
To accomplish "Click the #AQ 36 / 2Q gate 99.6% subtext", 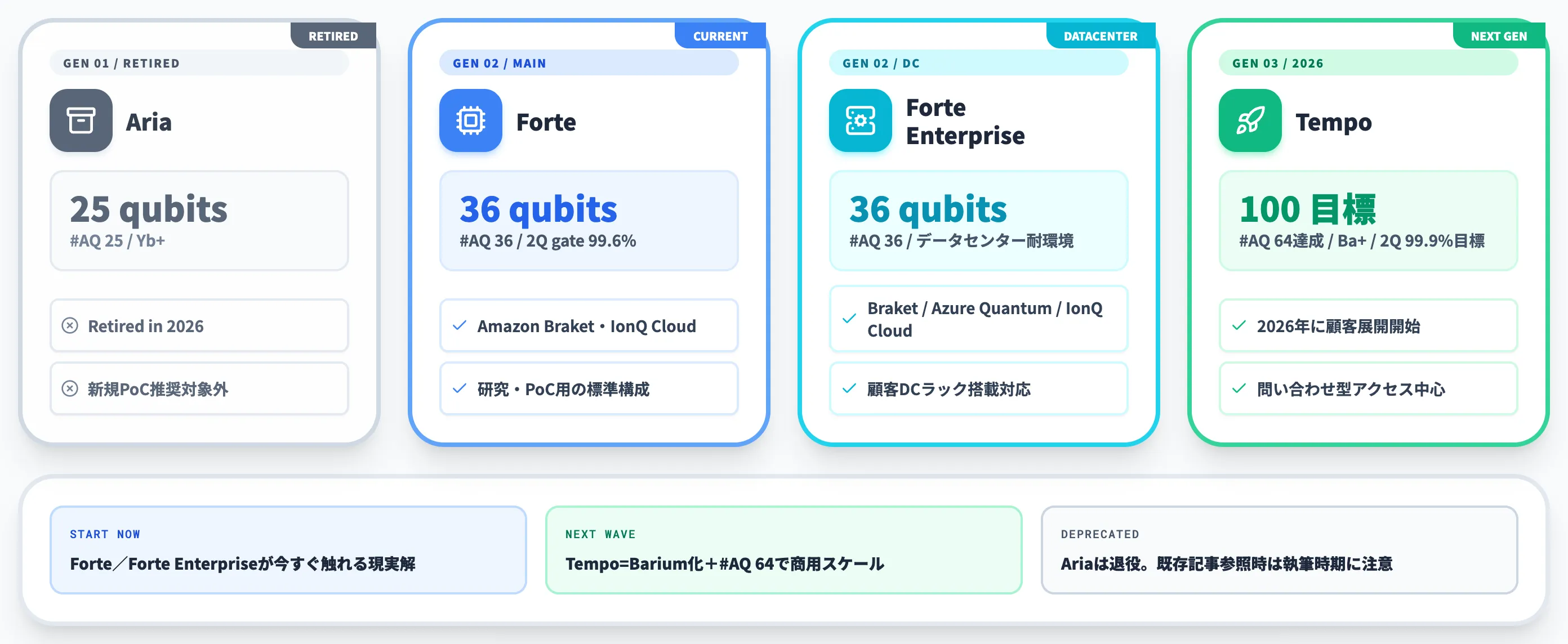I will click(x=548, y=241).
